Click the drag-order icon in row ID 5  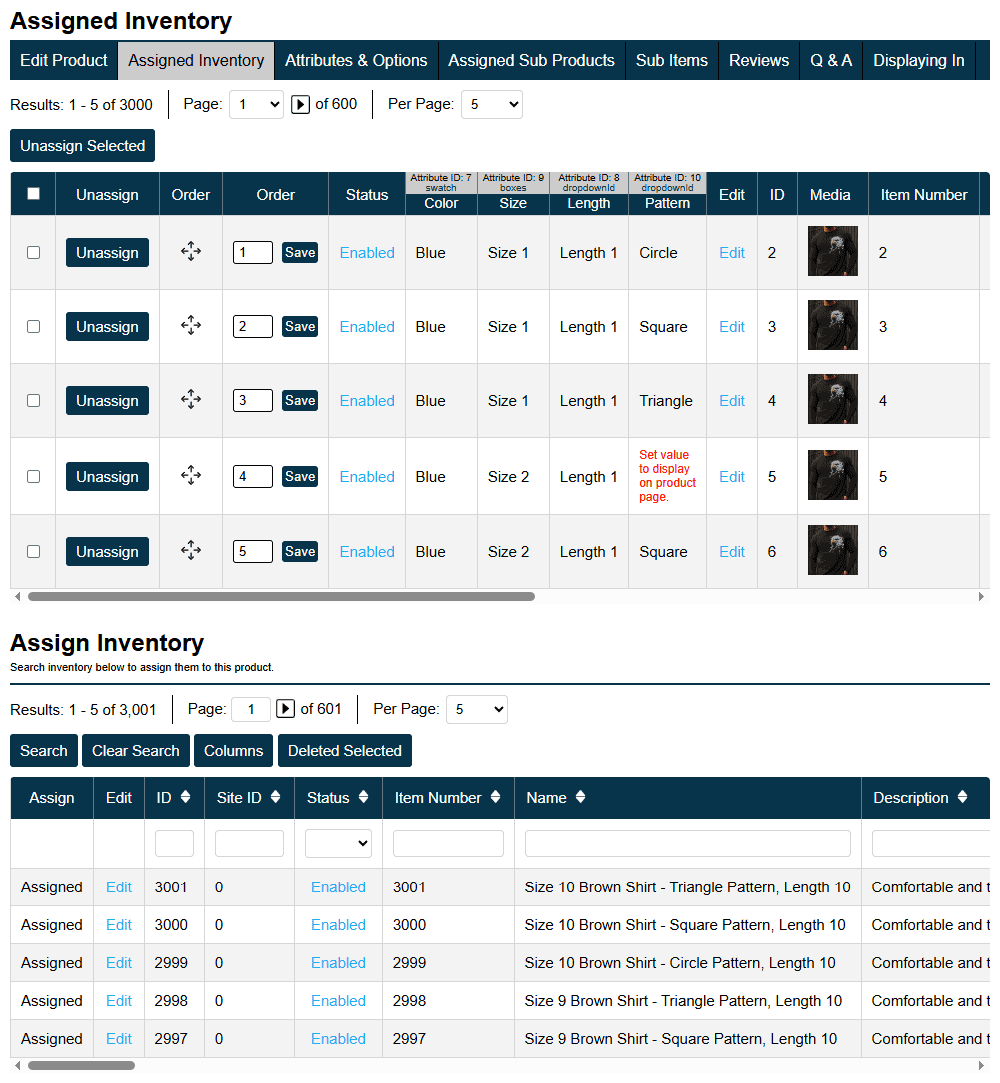191,475
